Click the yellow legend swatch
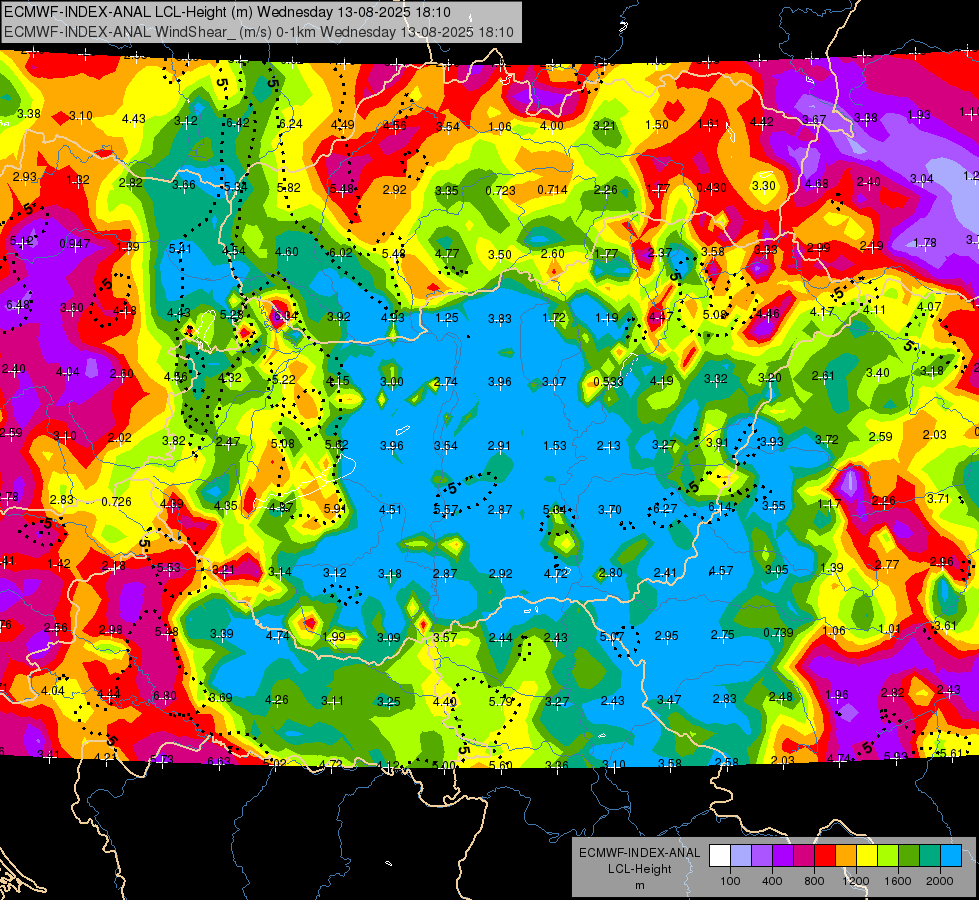This screenshot has width=979, height=900. (867, 855)
